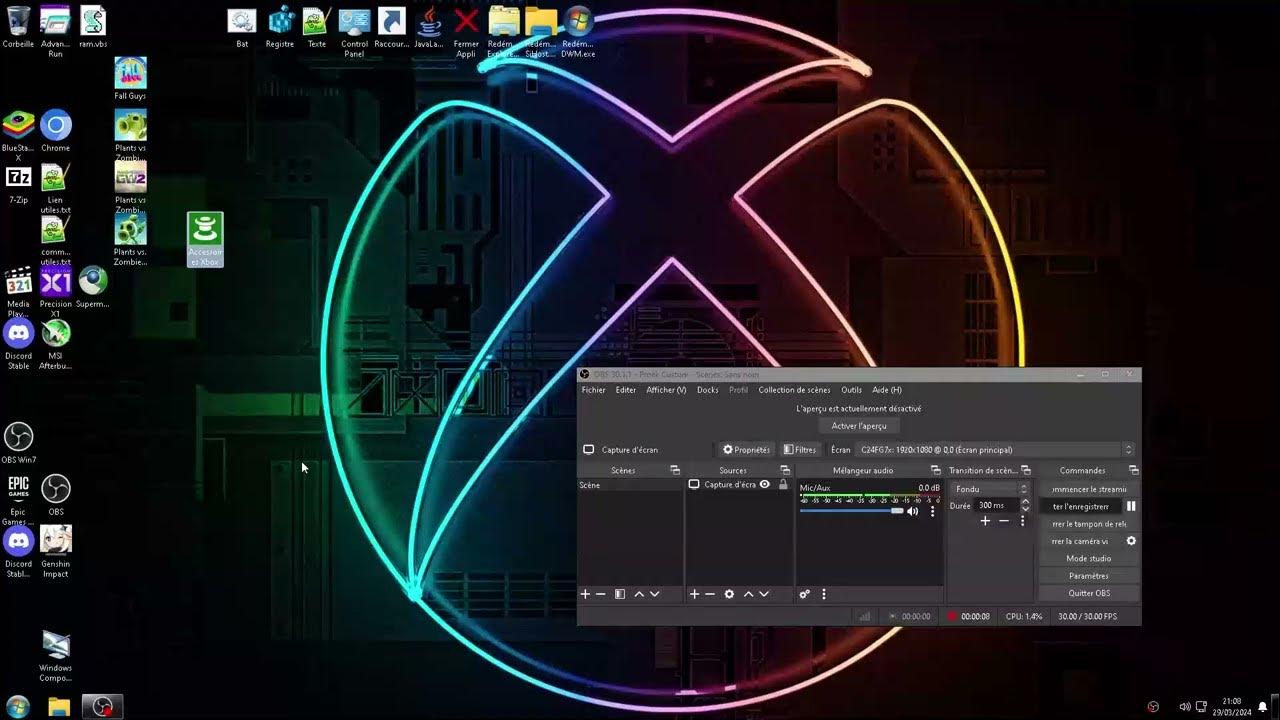
Task: Move source down arrow in Sources dock
Action: (764, 594)
